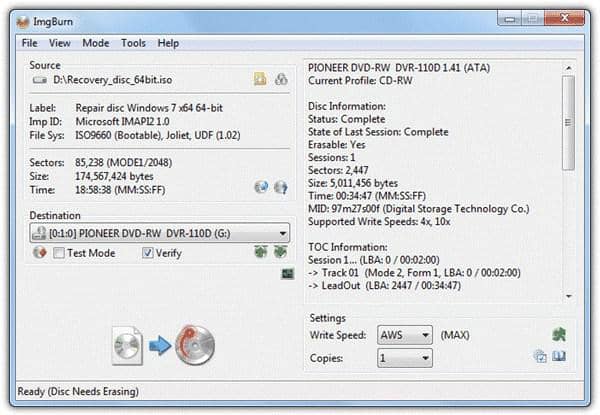Expand the Write Speed AWS dropdown
Image resolution: width=600 pixels, height=415 pixels.
pyautogui.click(x=405, y=335)
